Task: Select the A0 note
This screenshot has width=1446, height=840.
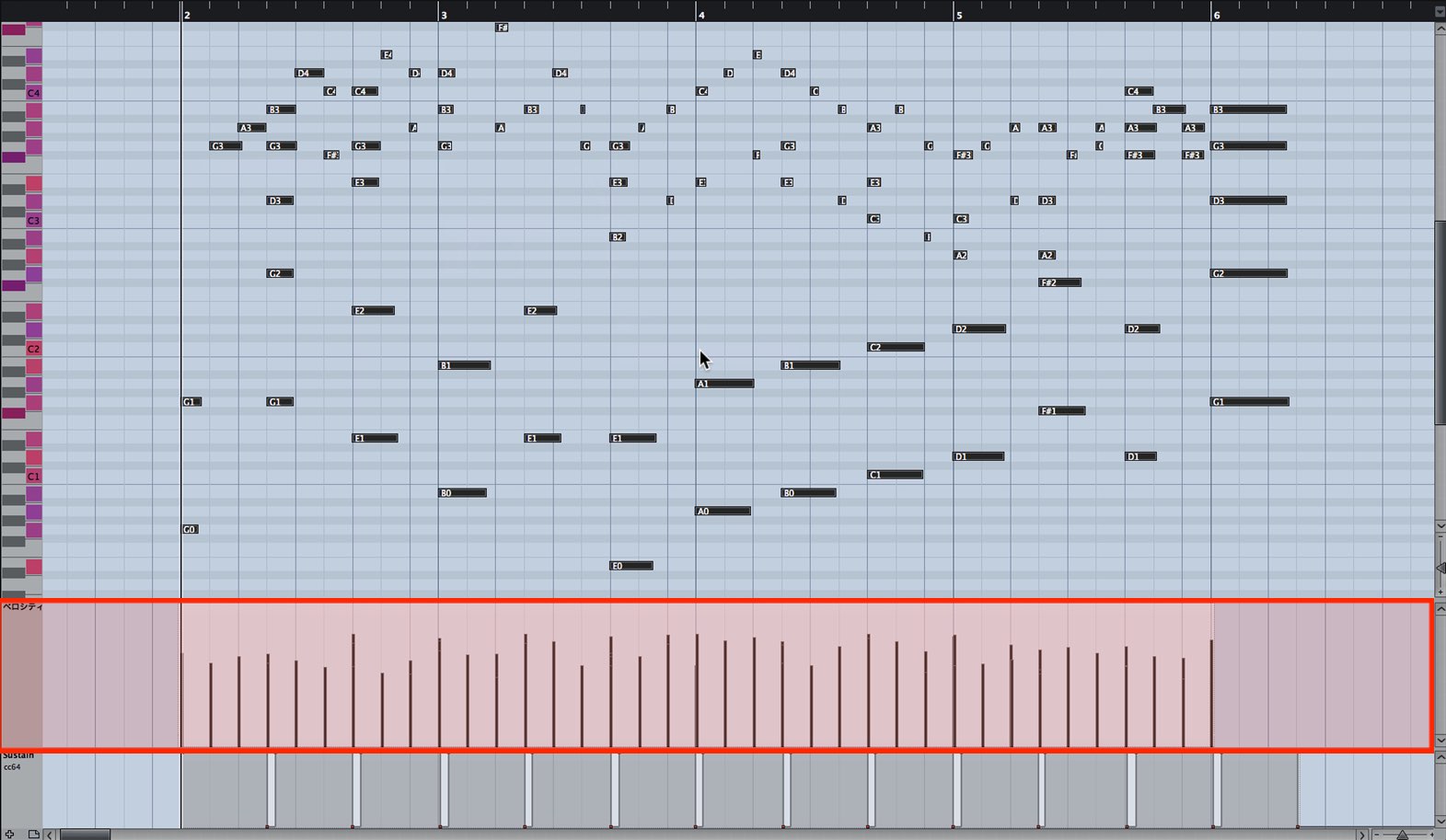Action: tap(723, 512)
